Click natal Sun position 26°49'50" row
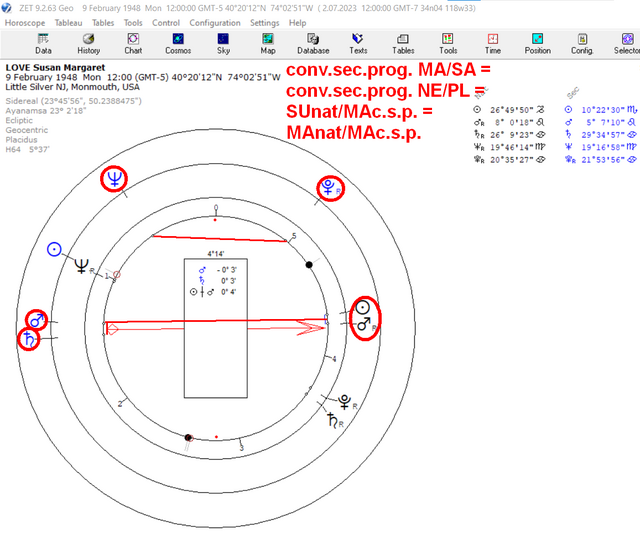The width and height of the screenshot is (640, 553). pos(509,110)
